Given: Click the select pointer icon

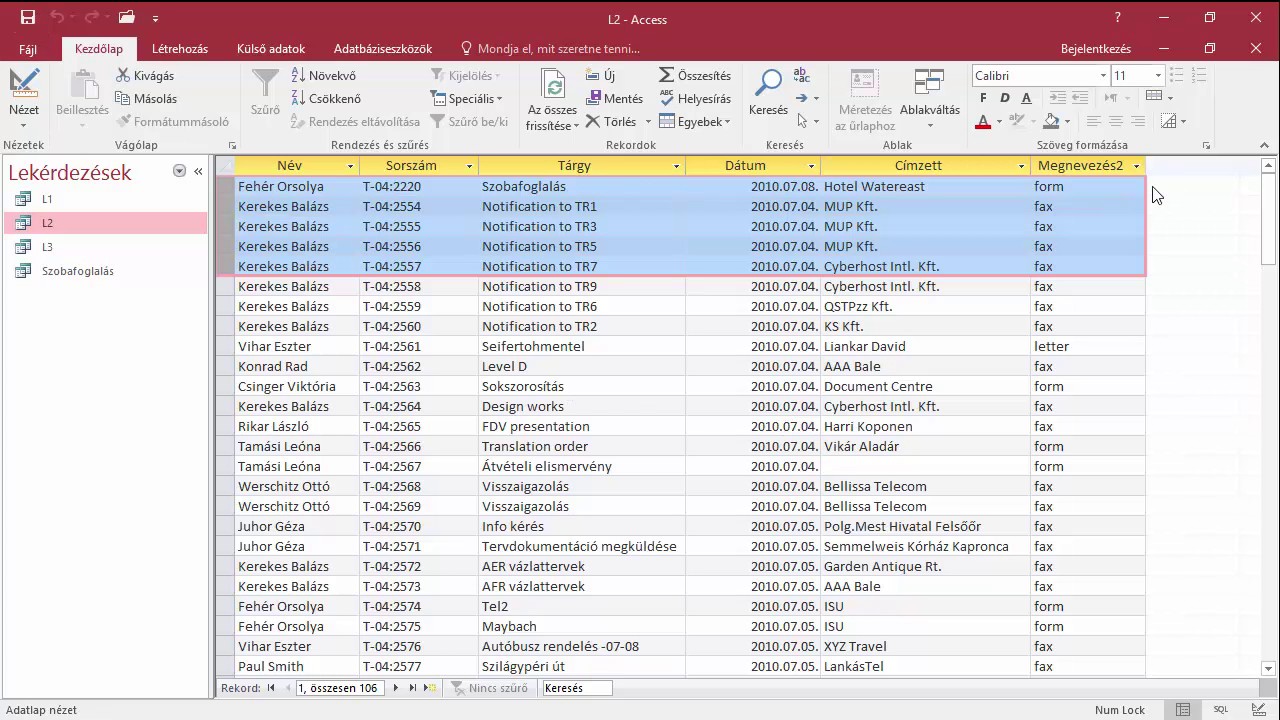Looking at the screenshot, I should pos(802,121).
